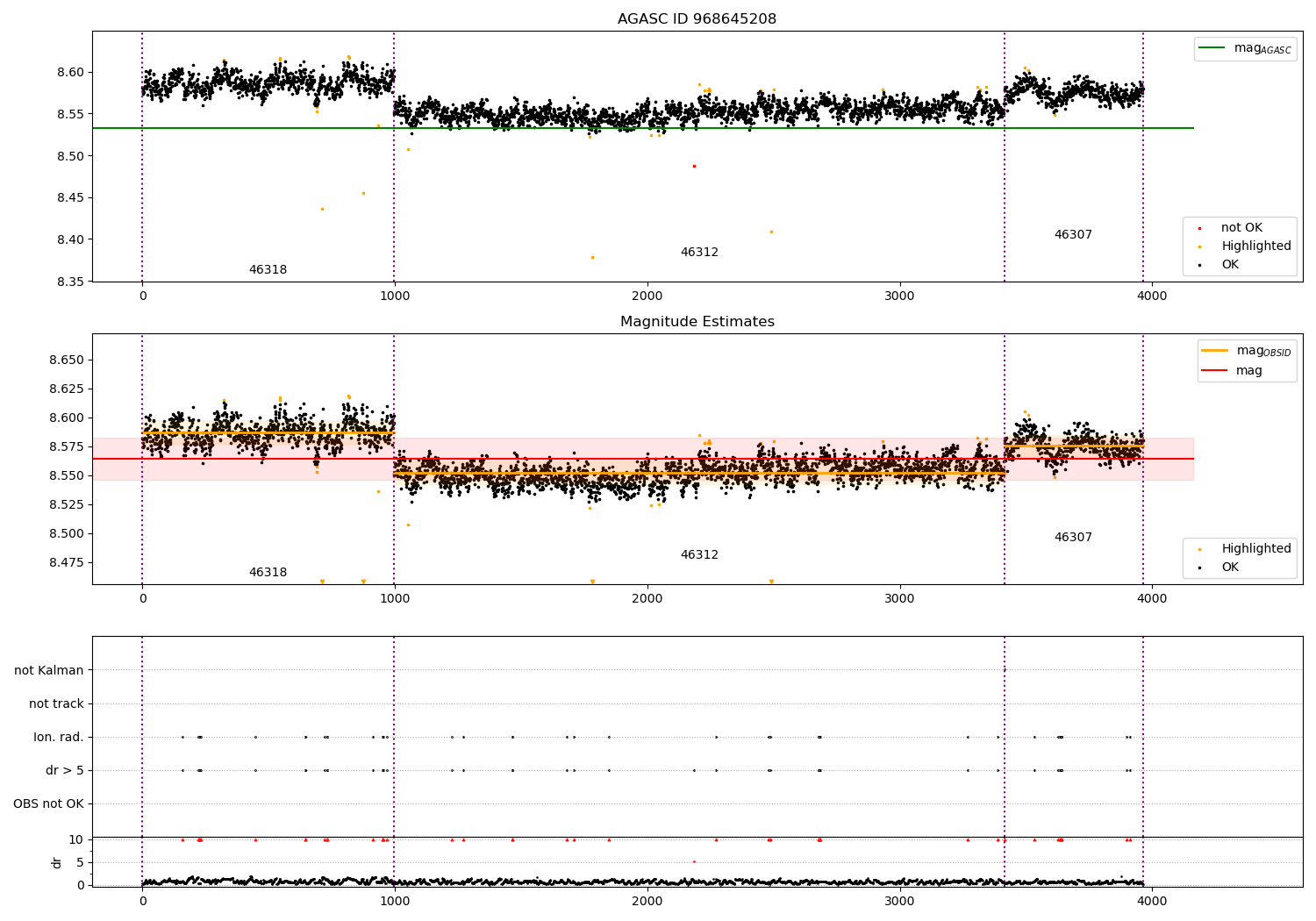
Task: Click the 'not track' axis label
Action: [x=56, y=704]
